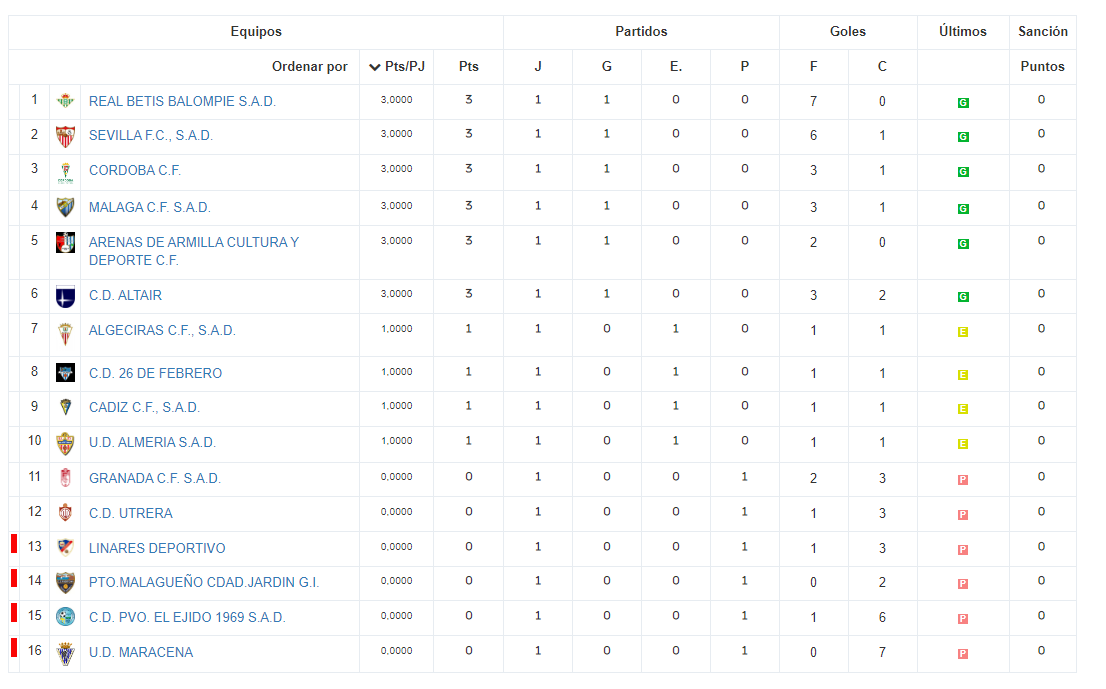Screen dimensions: 1106x689
Task: Open ALGECIRAS C.F., S.A.D. team link
Action: tap(162, 331)
